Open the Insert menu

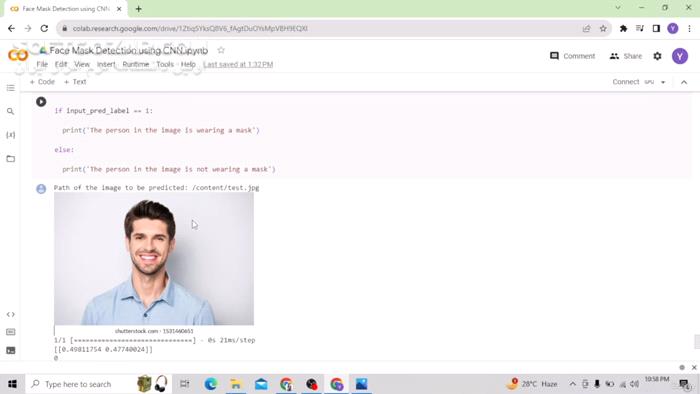(x=106, y=64)
